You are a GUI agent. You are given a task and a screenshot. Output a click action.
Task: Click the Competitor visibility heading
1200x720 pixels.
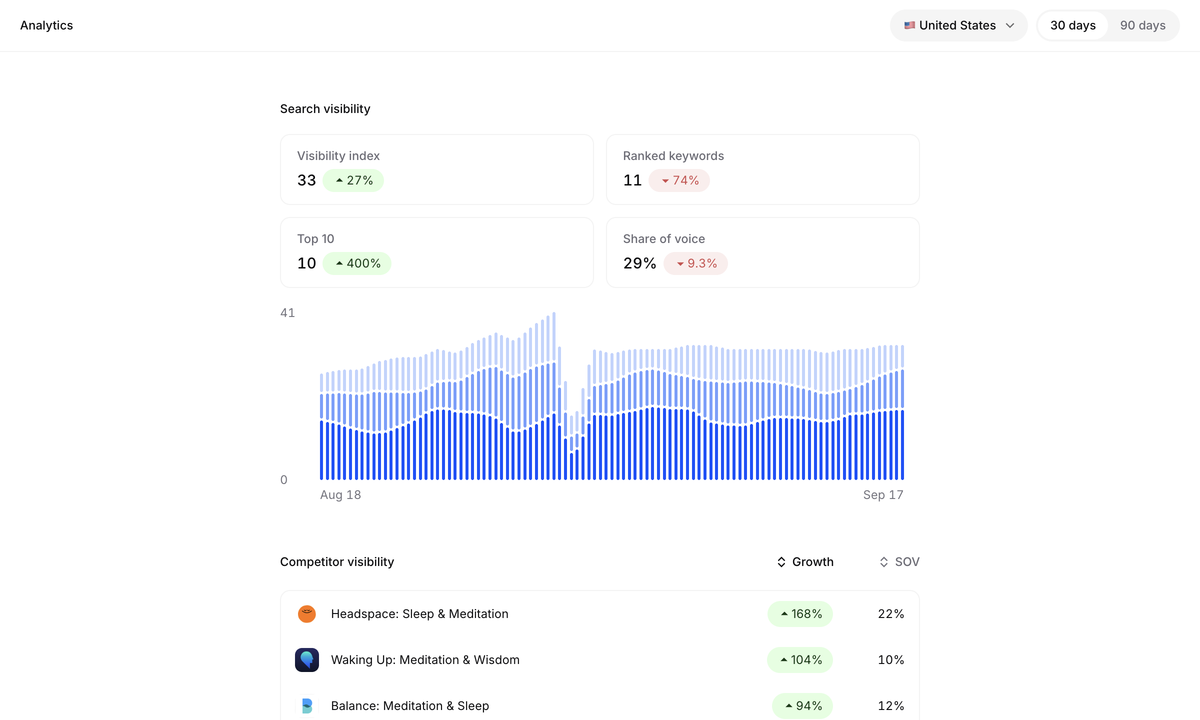click(337, 562)
